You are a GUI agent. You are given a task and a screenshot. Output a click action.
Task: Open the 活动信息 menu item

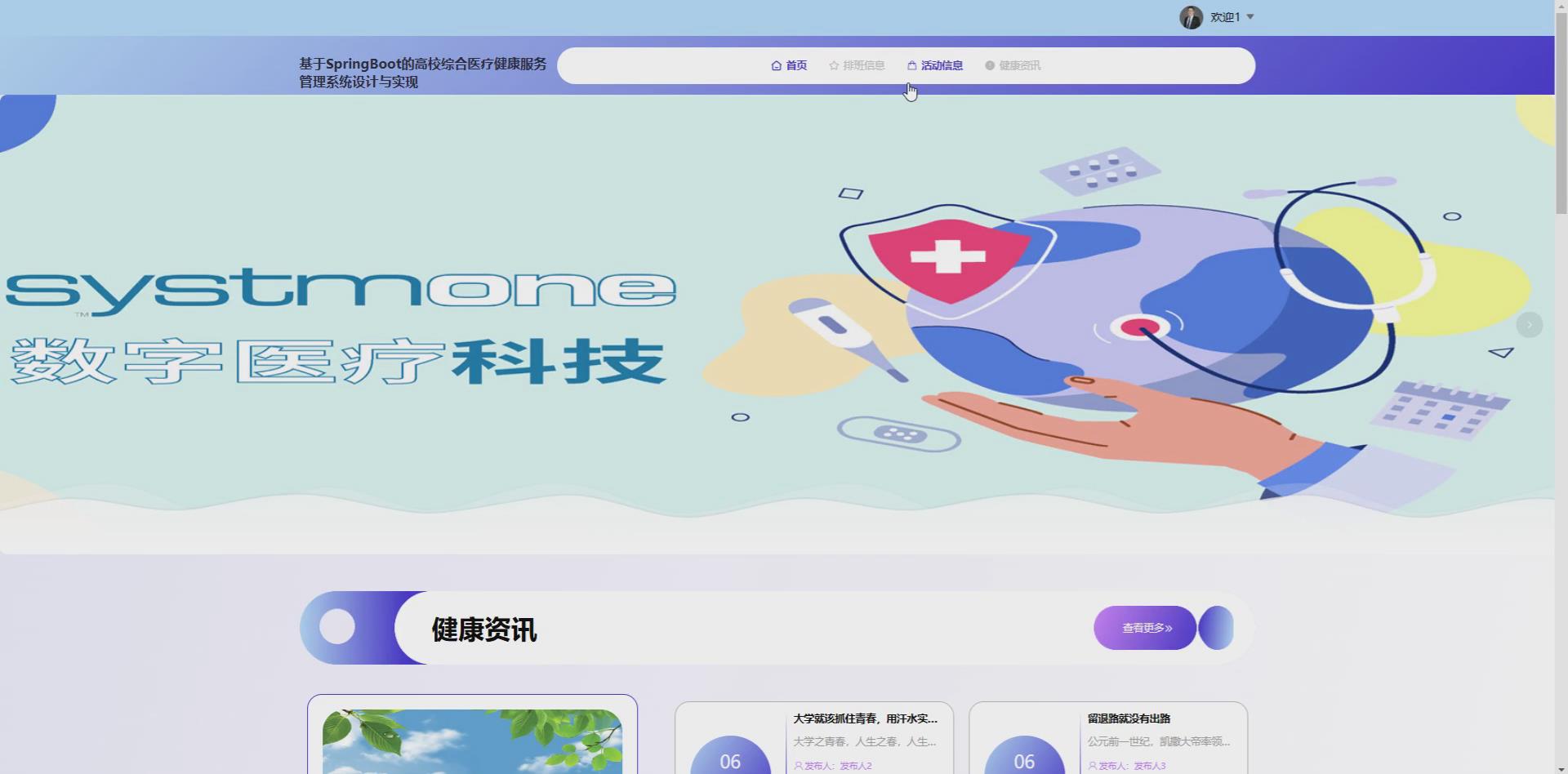(x=935, y=65)
